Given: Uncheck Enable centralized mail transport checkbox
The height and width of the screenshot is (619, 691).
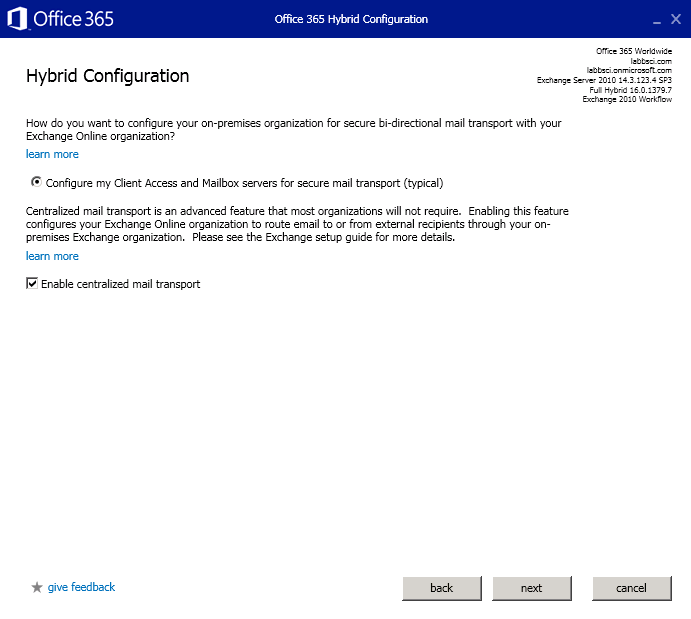Looking at the screenshot, I should [x=32, y=284].
